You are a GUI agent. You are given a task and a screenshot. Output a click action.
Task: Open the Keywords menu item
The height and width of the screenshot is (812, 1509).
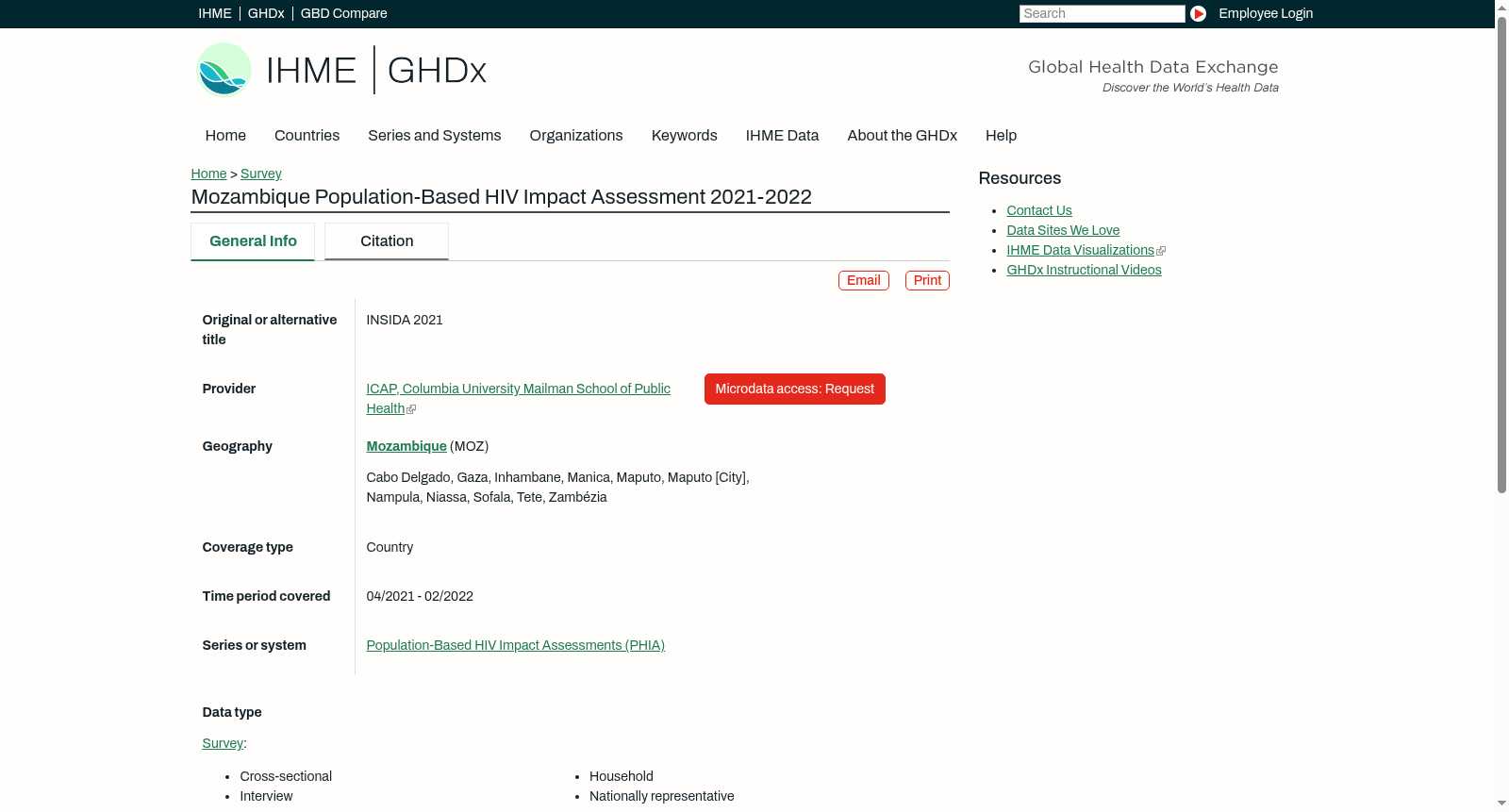pos(685,135)
